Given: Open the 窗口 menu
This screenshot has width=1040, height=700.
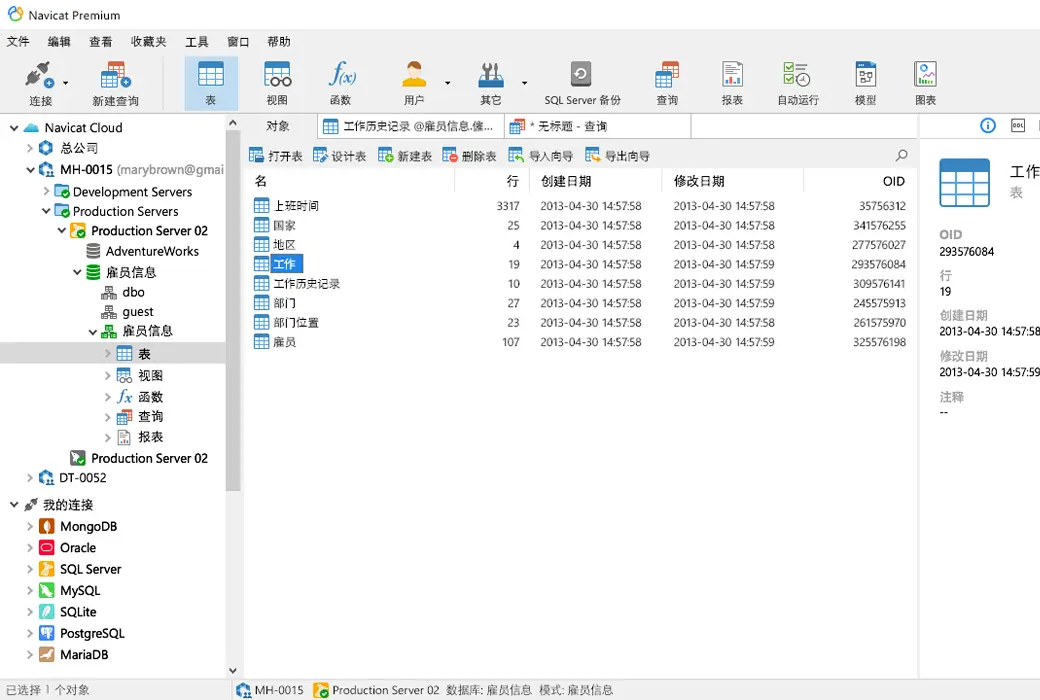Looking at the screenshot, I should (x=238, y=42).
